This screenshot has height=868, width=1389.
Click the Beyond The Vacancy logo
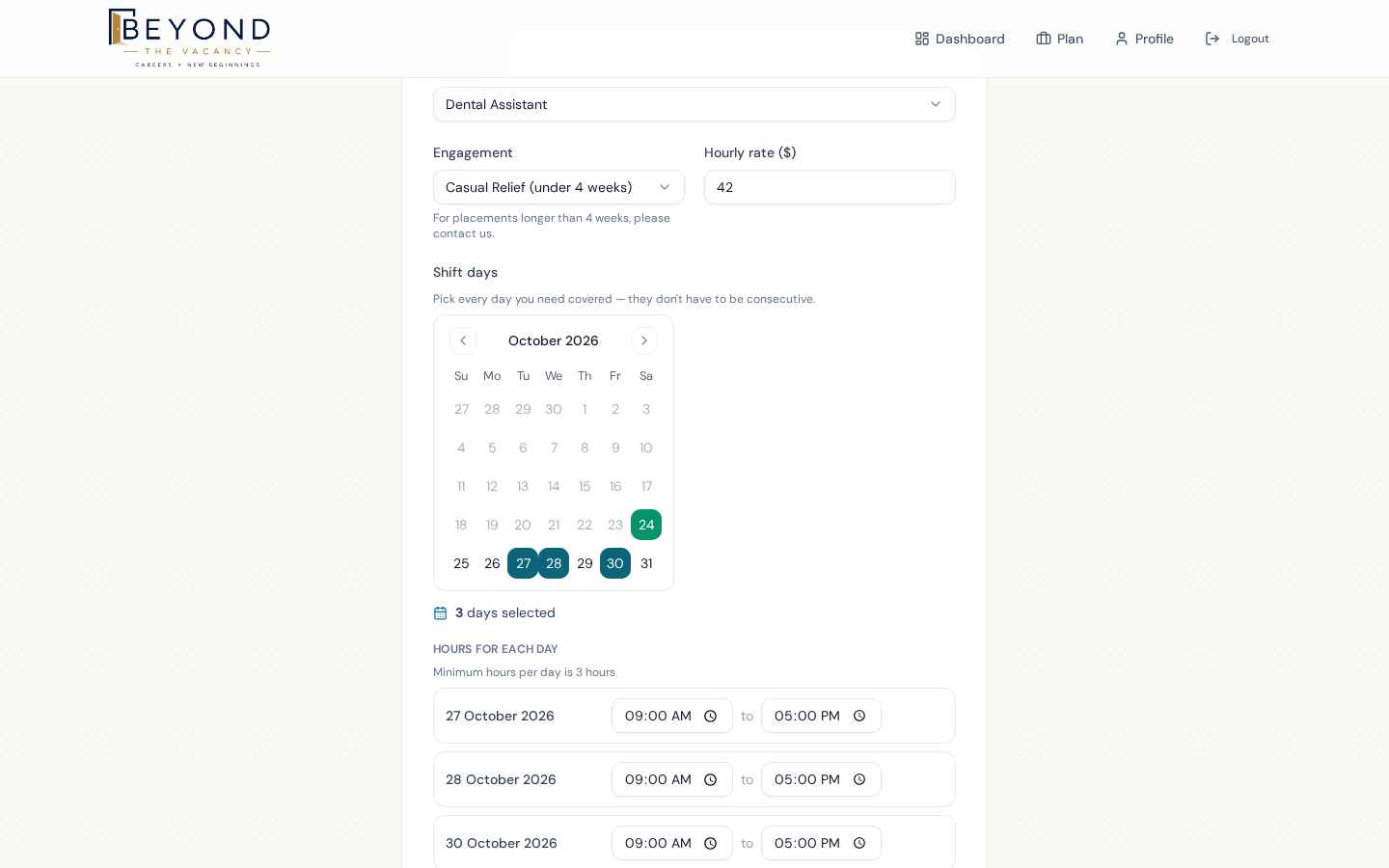pos(189,39)
